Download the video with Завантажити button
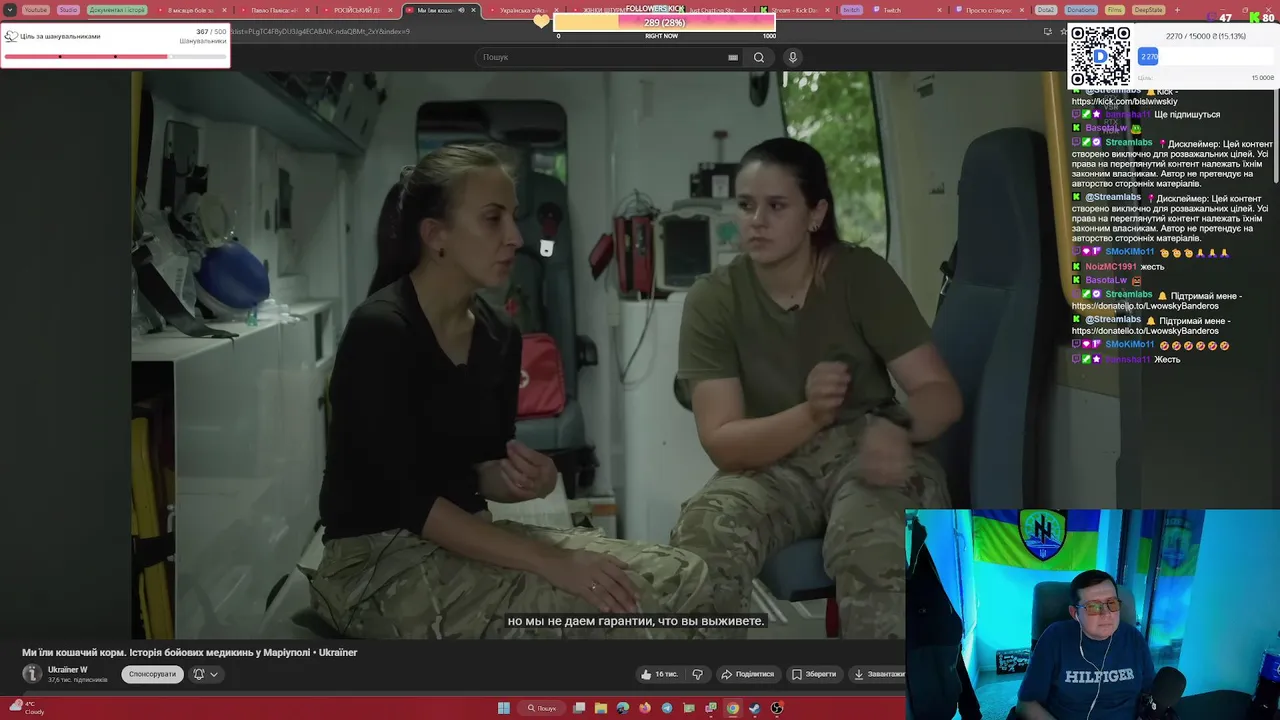Image resolution: width=1280 pixels, height=720 pixels. pyautogui.click(x=879, y=674)
